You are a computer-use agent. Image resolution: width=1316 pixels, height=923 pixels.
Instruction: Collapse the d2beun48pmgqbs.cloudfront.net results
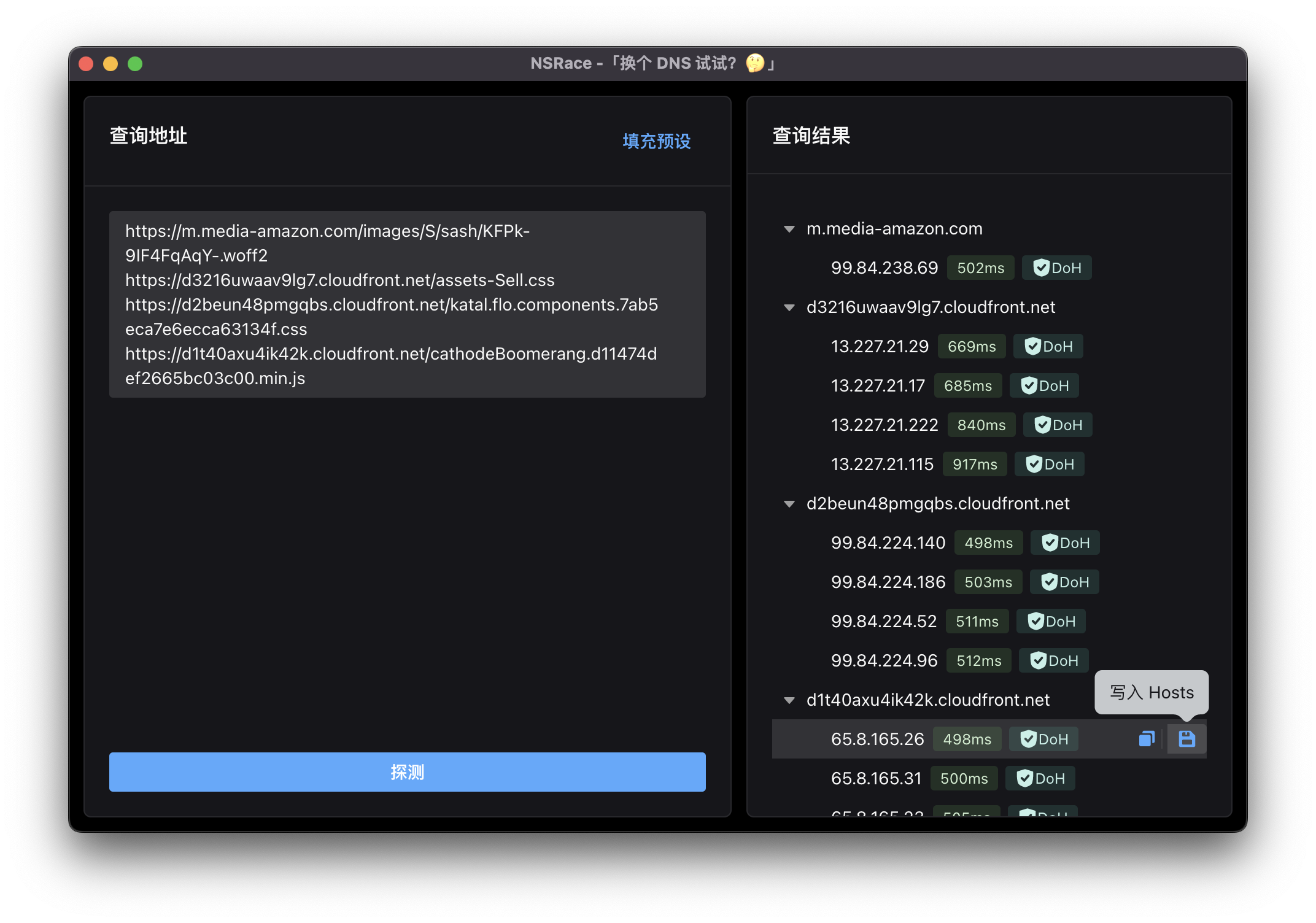click(788, 504)
